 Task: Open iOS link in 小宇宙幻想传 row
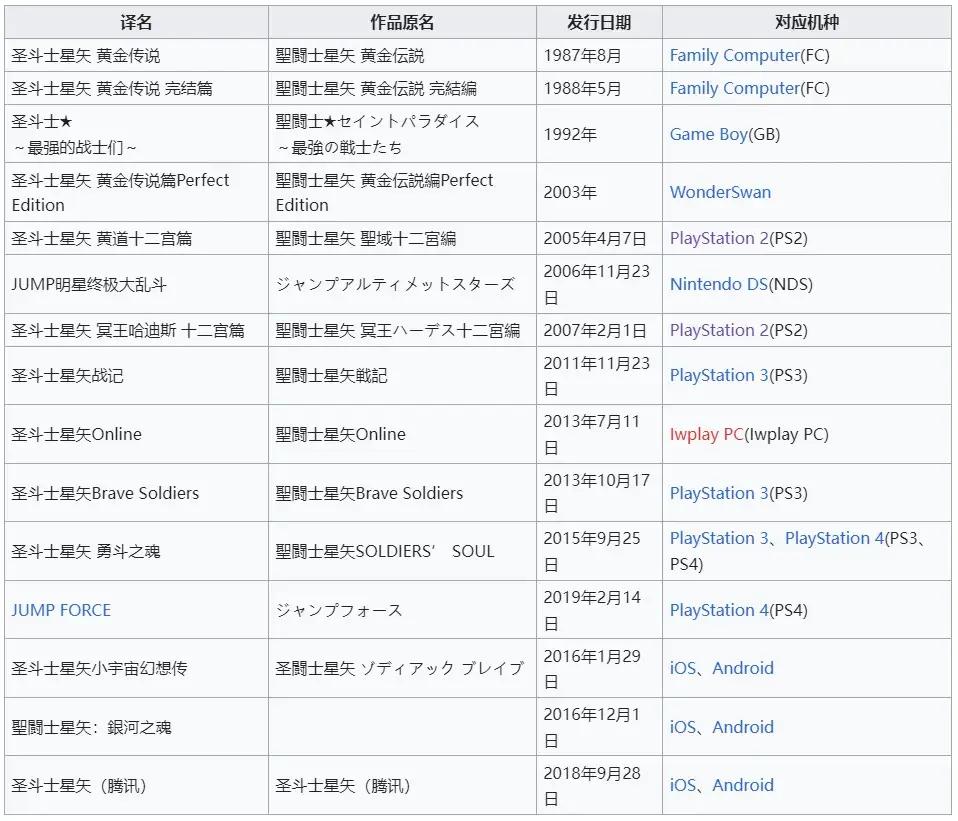(683, 668)
